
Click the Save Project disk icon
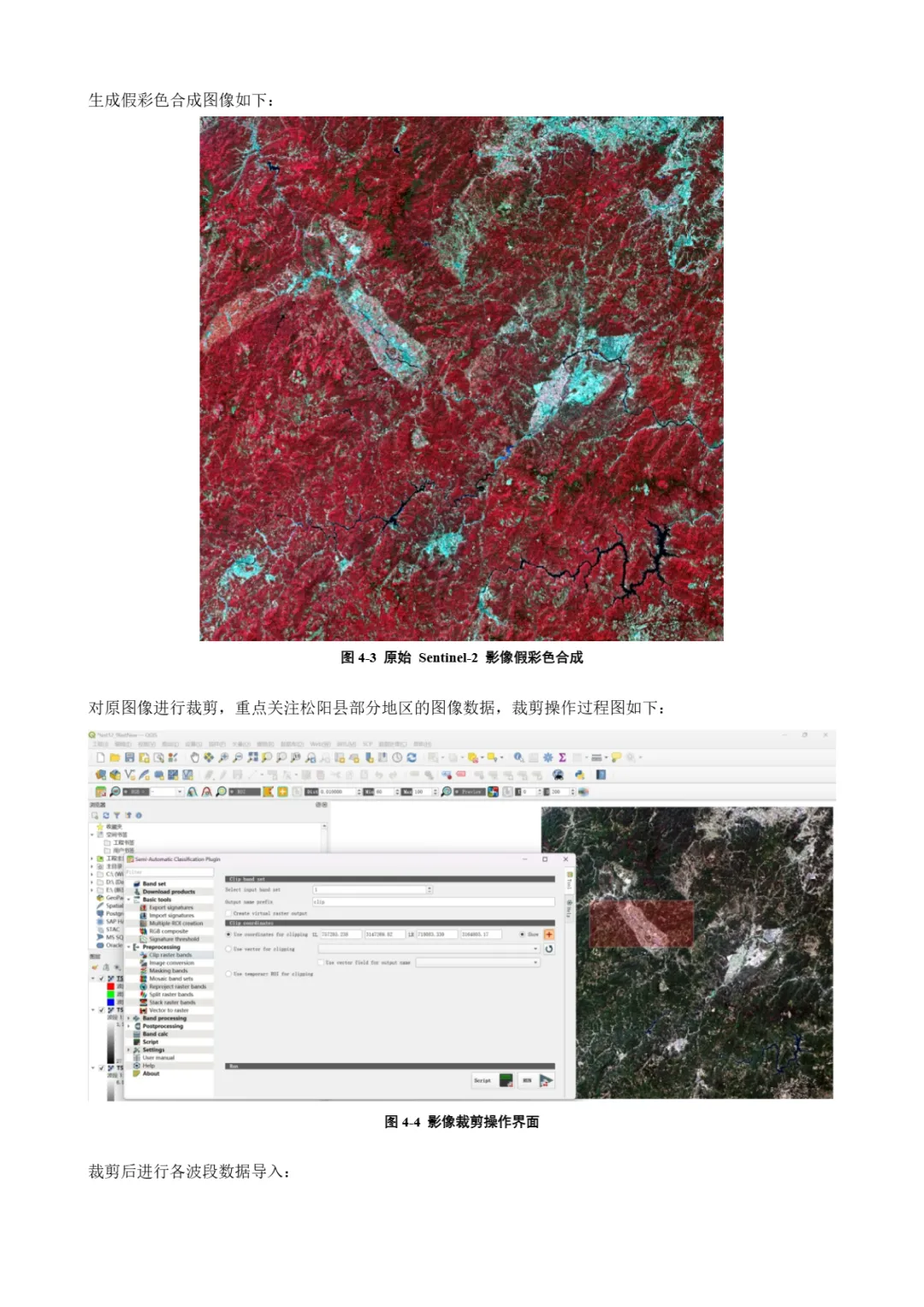129,757
